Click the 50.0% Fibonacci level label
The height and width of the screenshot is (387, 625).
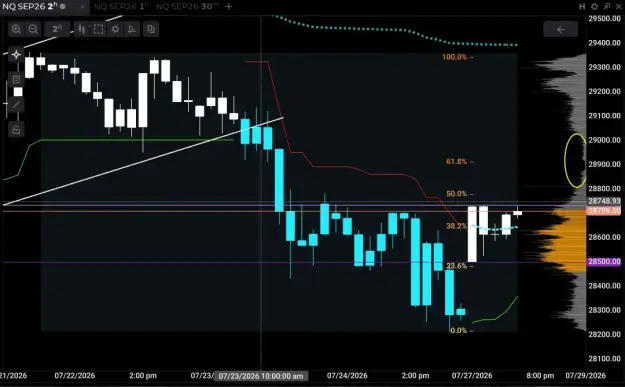[x=456, y=194]
